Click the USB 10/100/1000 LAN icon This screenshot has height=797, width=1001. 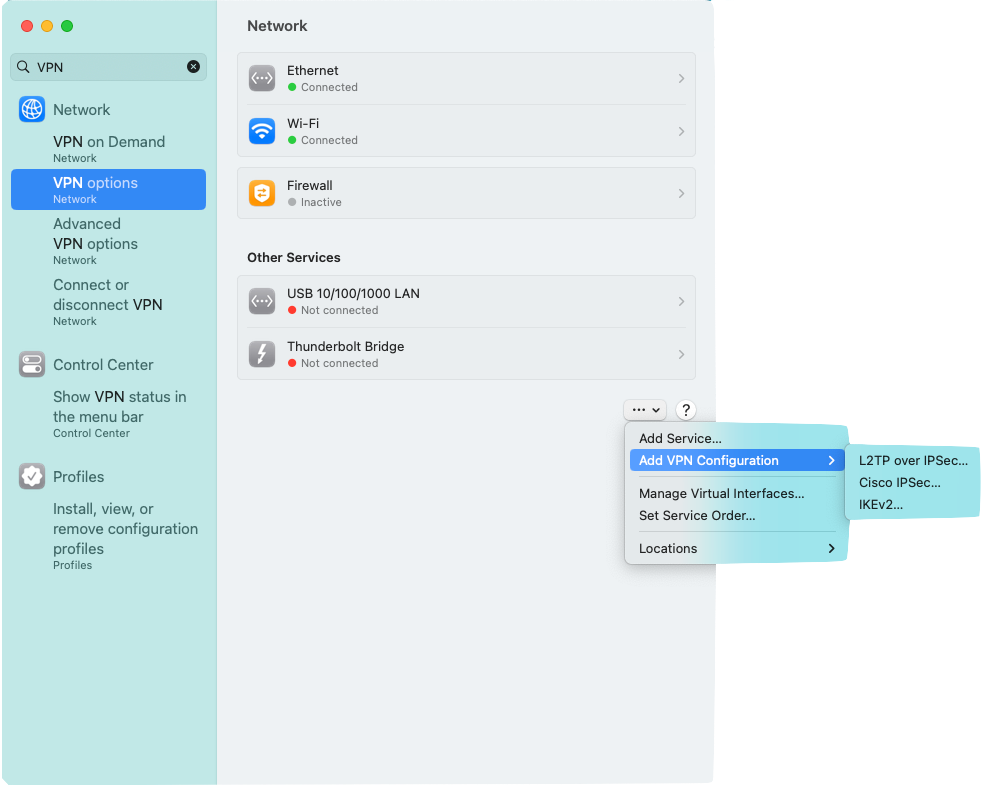tap(261, 301)
